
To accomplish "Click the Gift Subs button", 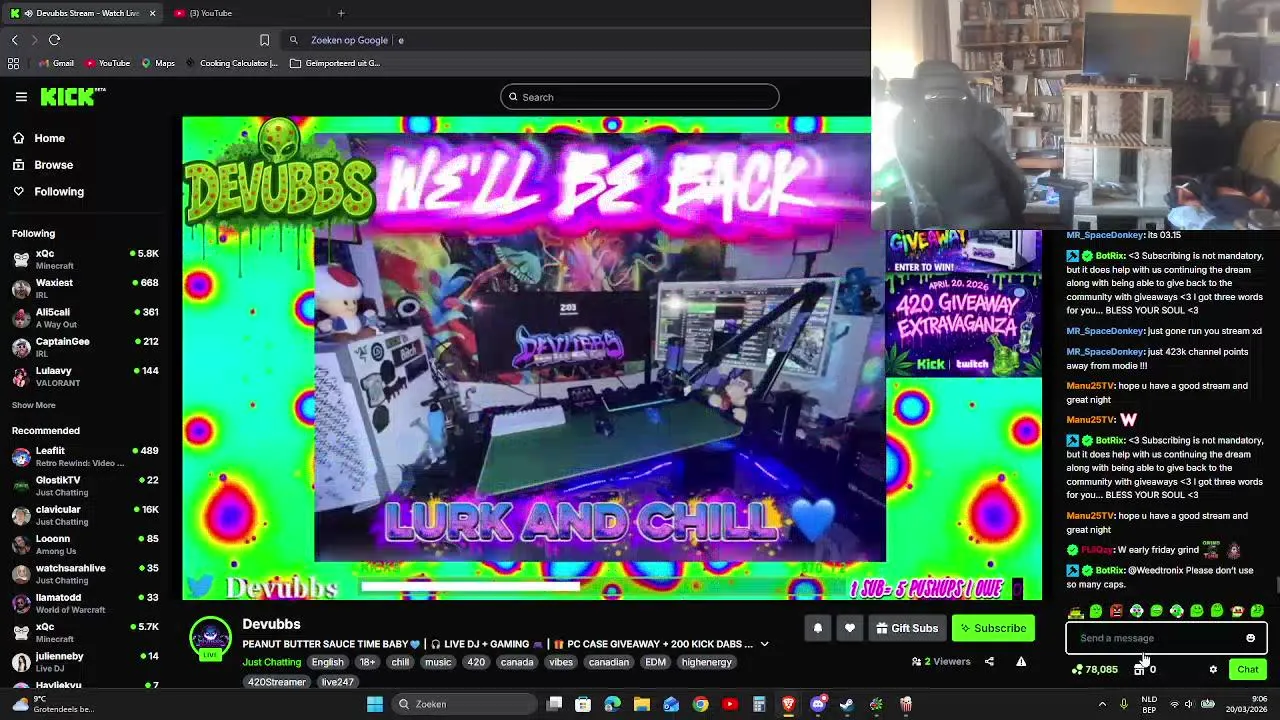I will tap(907, 628).
